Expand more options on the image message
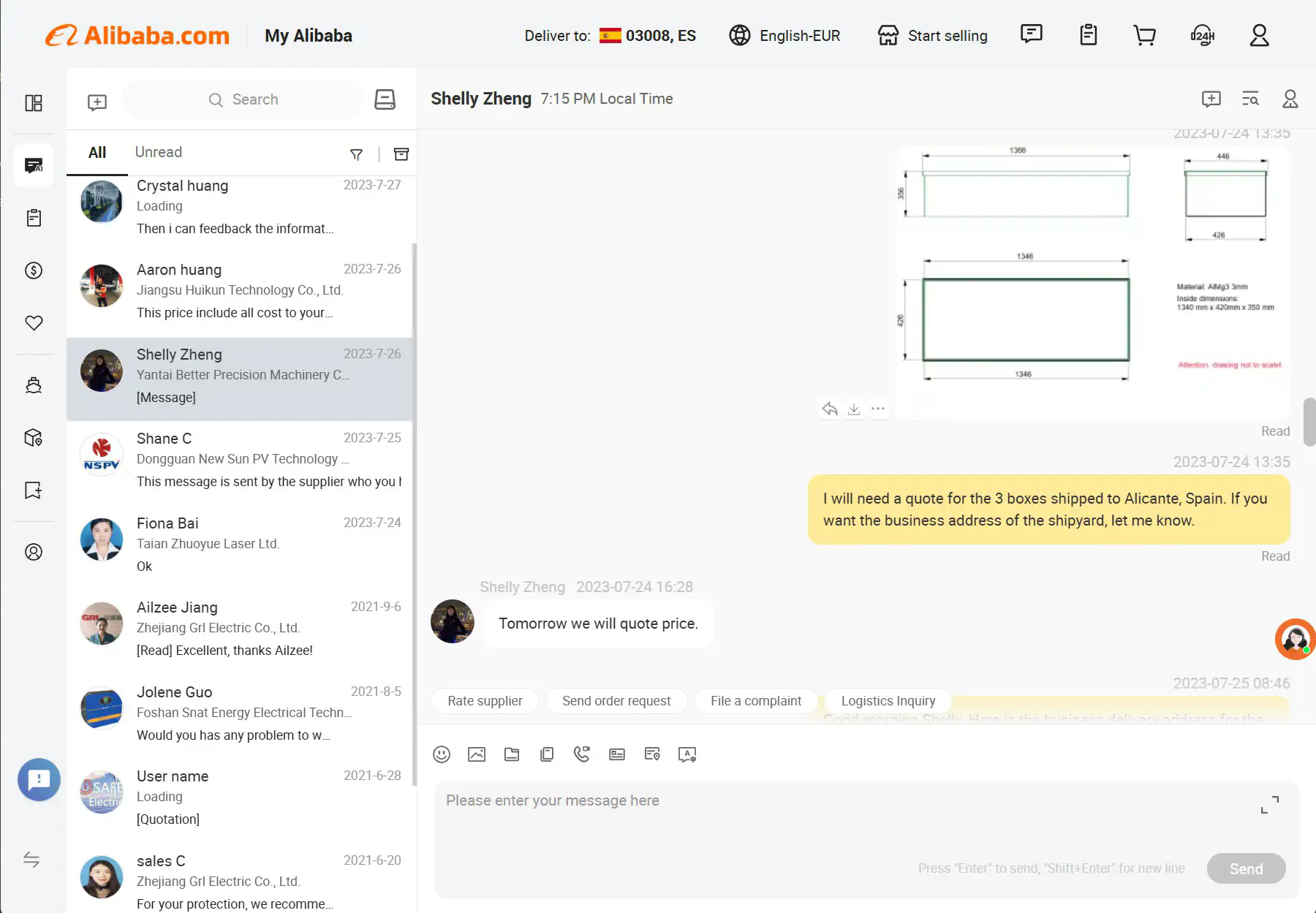 pos(878,409)
